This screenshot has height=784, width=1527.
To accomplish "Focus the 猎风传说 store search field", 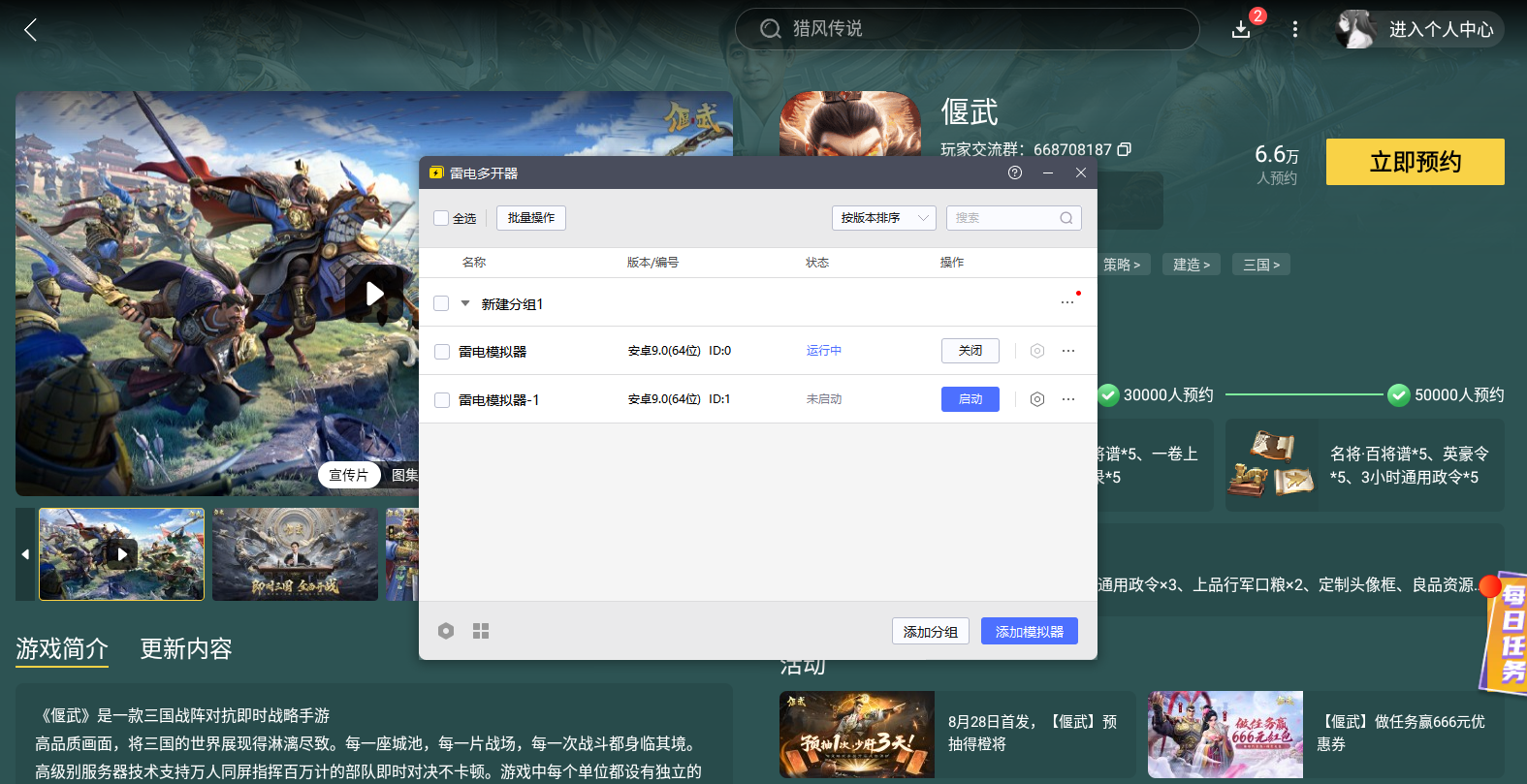I will [x=968, y=29].
